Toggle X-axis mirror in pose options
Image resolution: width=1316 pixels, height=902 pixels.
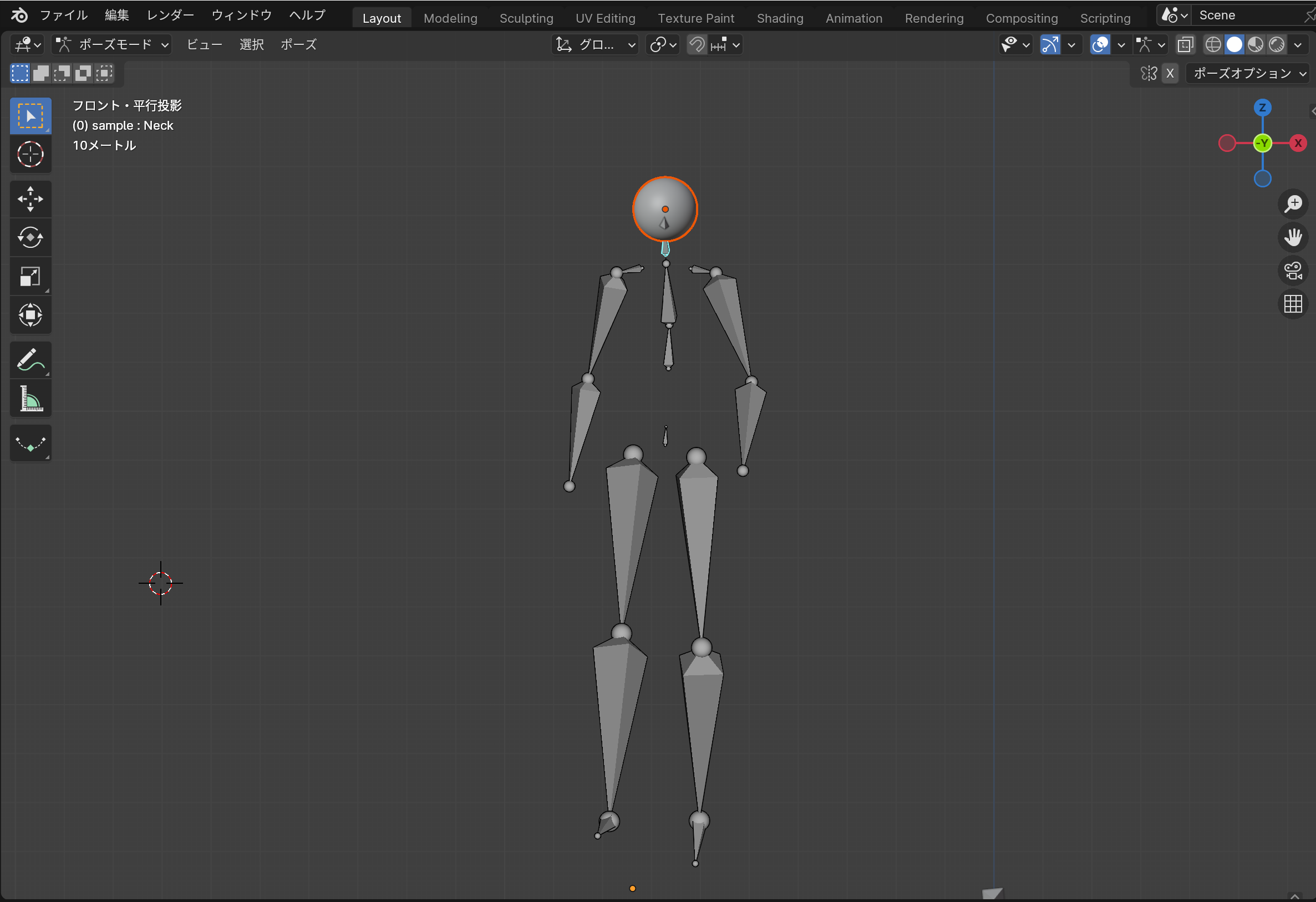[x=1170, y=73]
